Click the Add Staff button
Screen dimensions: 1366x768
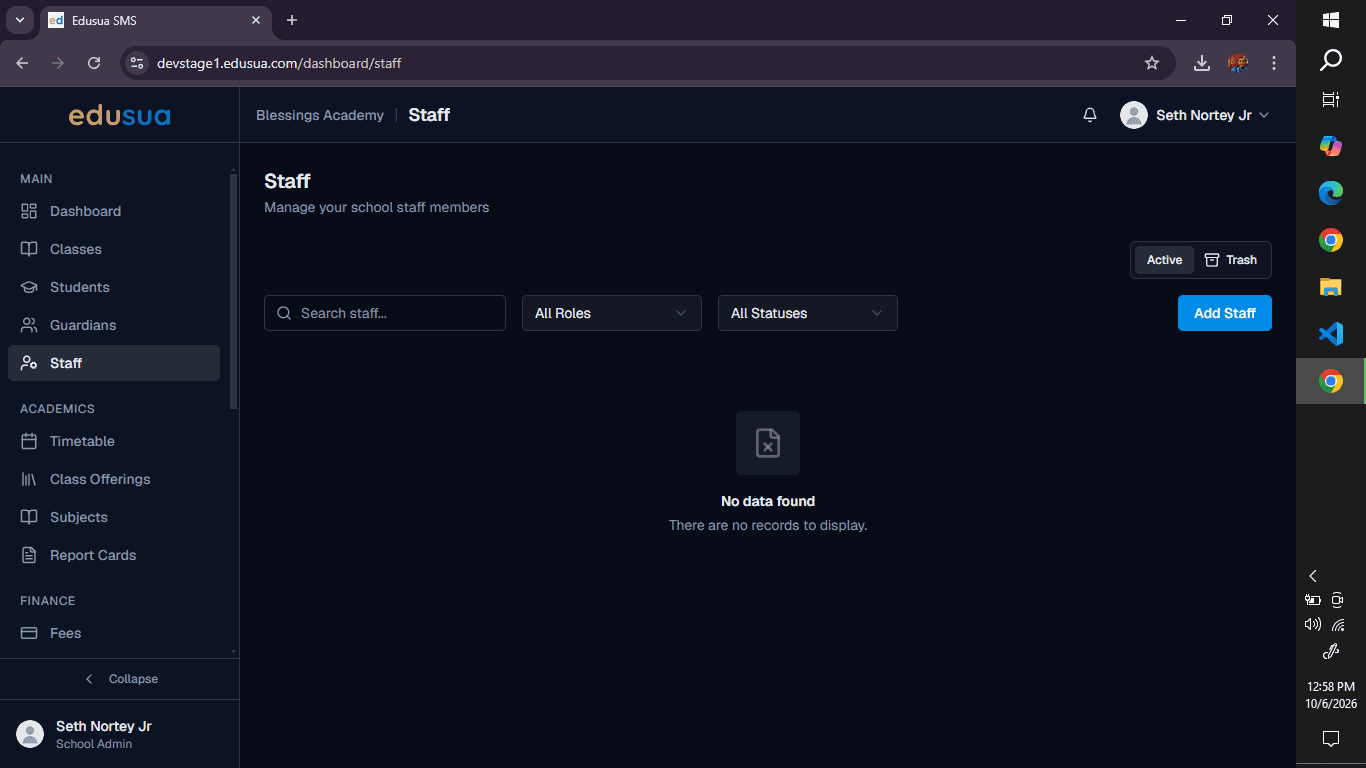tap(1225, 313)
